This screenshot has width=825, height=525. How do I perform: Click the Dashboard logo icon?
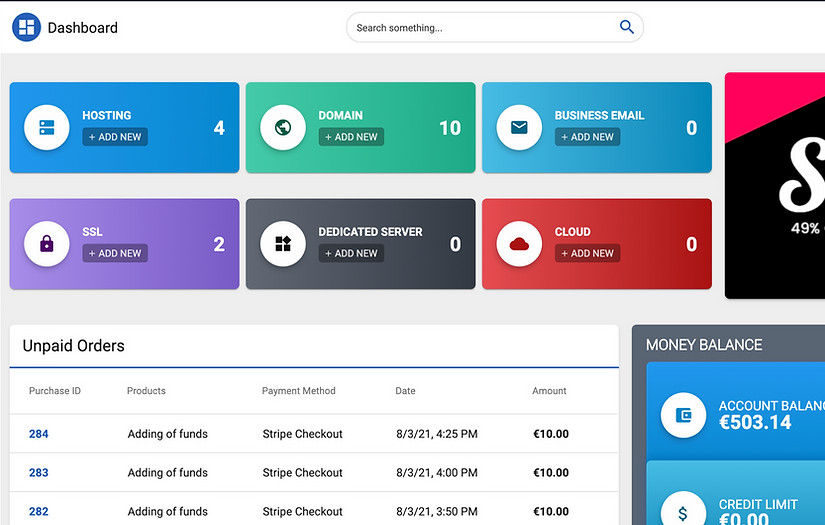click(x=26, y=27)
